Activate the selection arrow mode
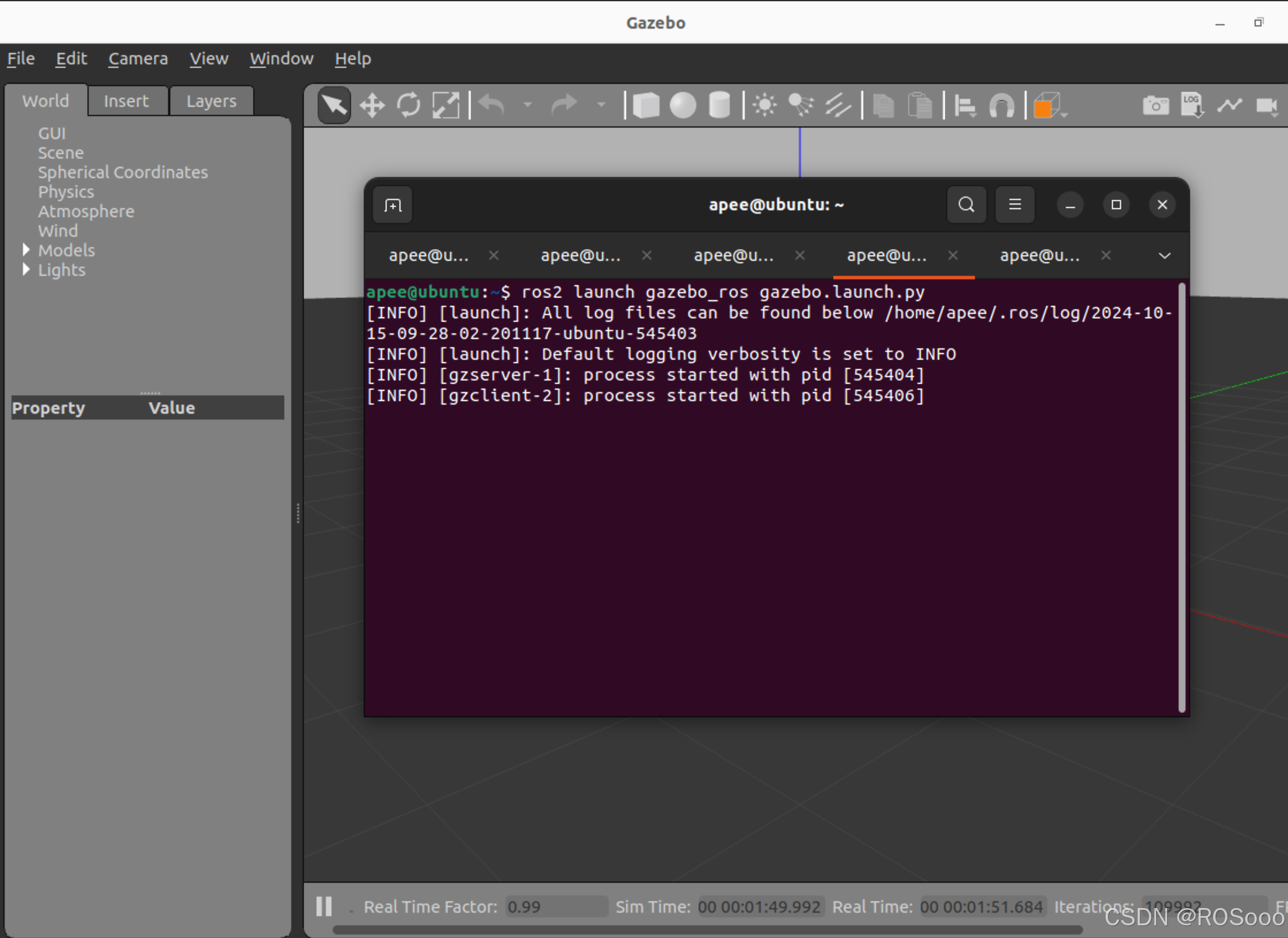This screenshot has height=938, width=1288. coord(335,106)
